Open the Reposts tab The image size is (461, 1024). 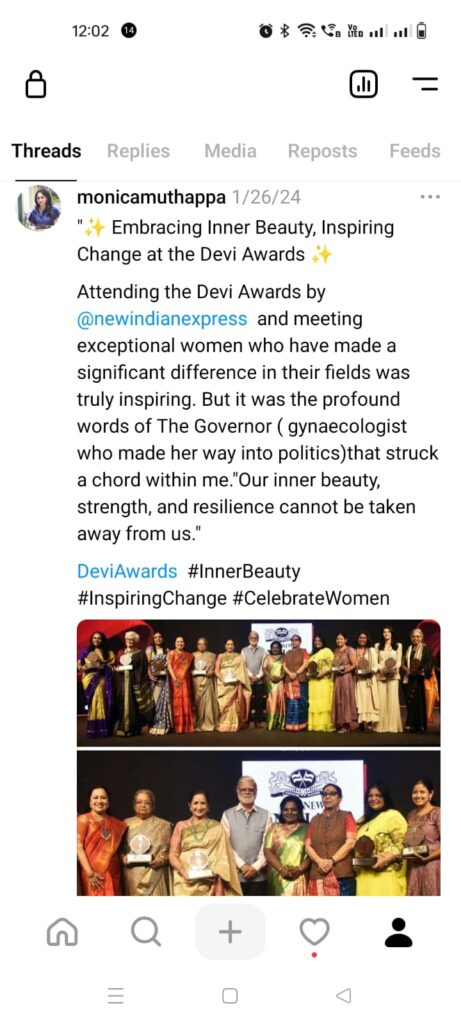tap(323, 151)
